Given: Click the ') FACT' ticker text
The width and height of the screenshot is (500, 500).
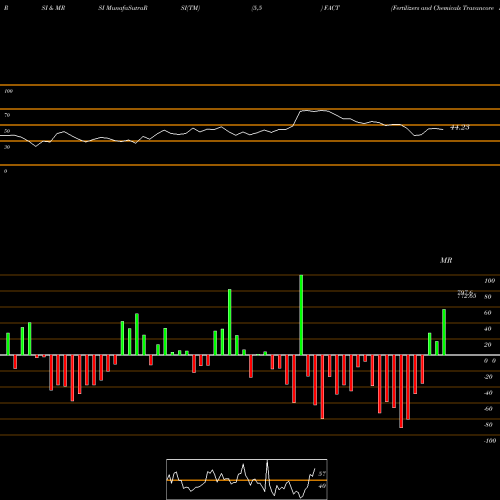Looking at the screenshot, I should tap(330, 8).
